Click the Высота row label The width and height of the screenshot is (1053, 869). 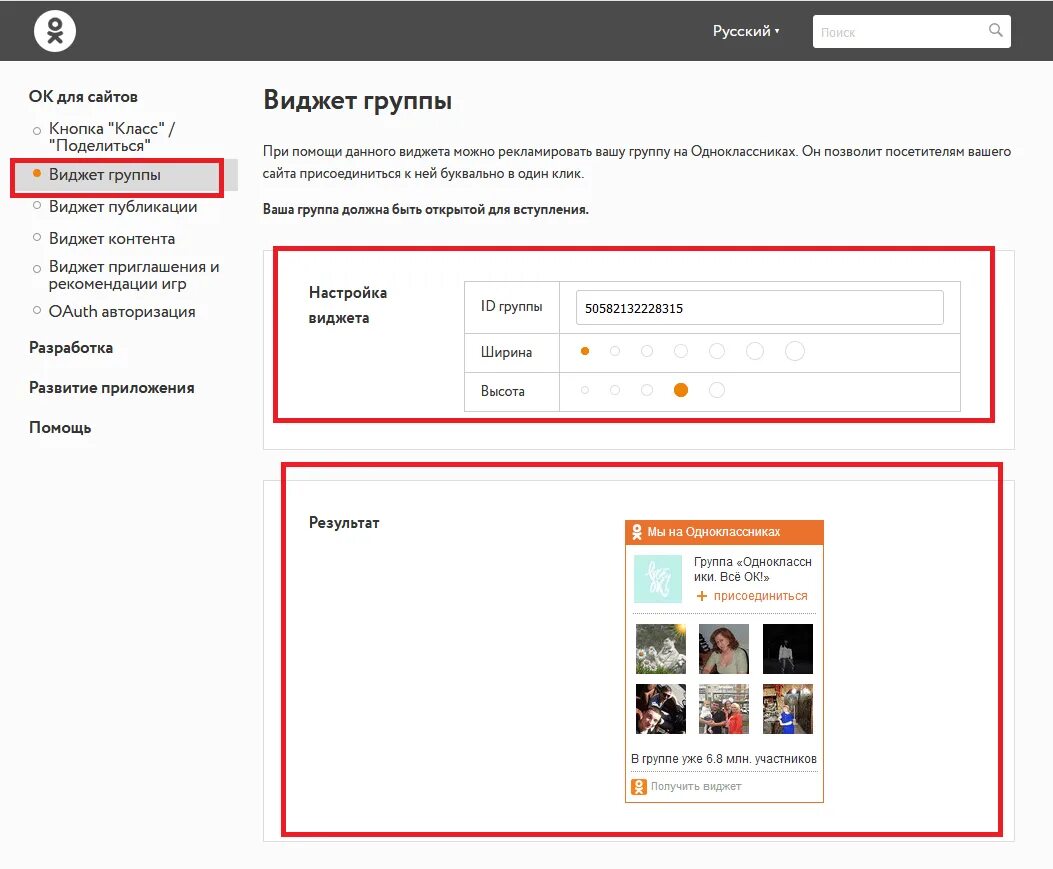click(502, 391)
